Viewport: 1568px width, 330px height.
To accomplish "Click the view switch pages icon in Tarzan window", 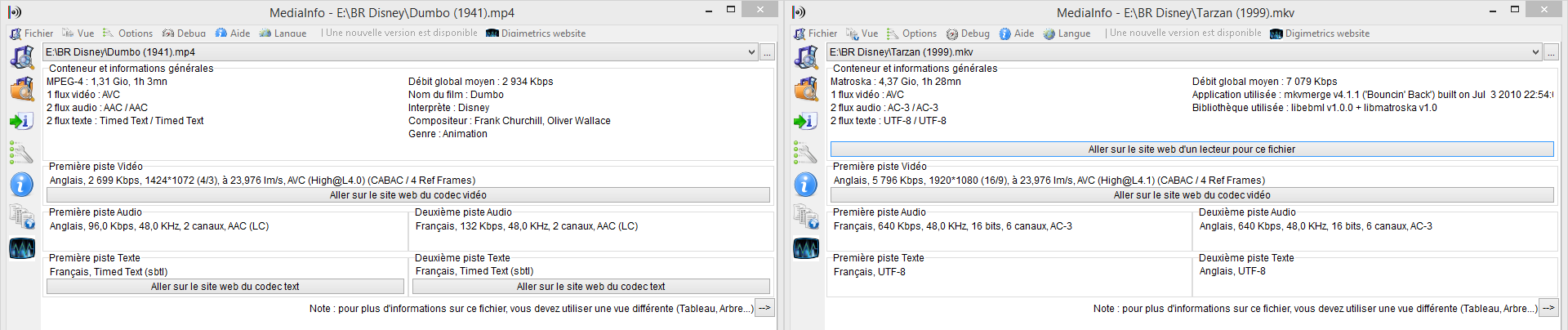I will 806,216.
